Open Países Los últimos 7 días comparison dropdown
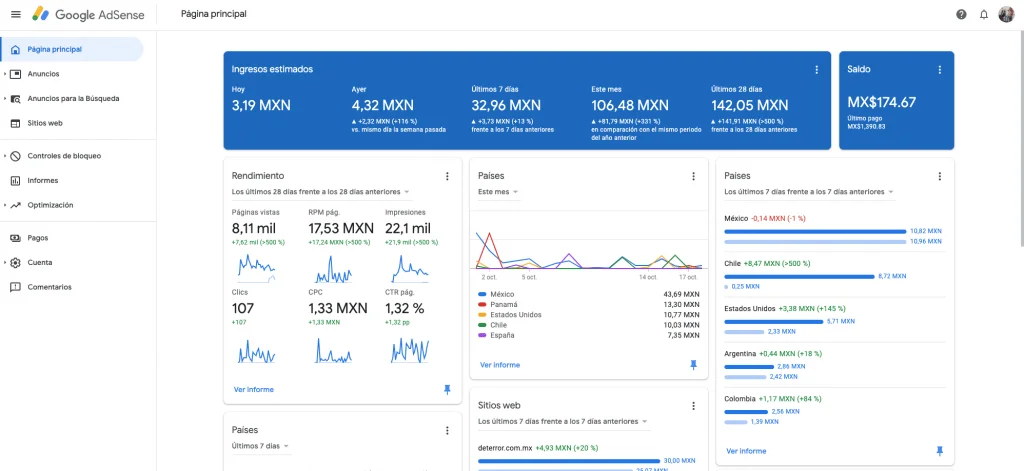Image resolution: width=1024 pixels, height=471 pixels. tap(808, 192)
